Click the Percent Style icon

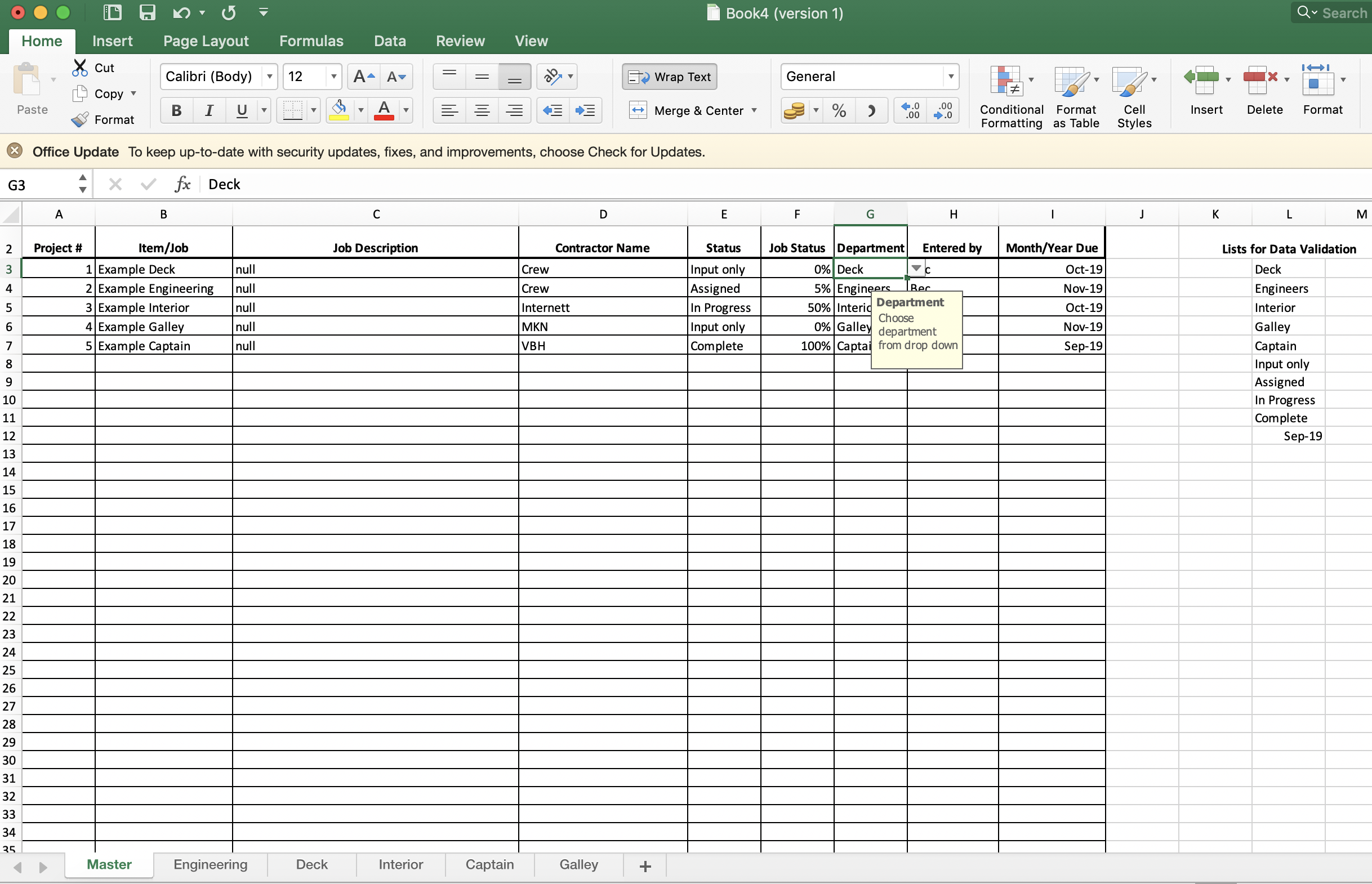tap(839, 110)
